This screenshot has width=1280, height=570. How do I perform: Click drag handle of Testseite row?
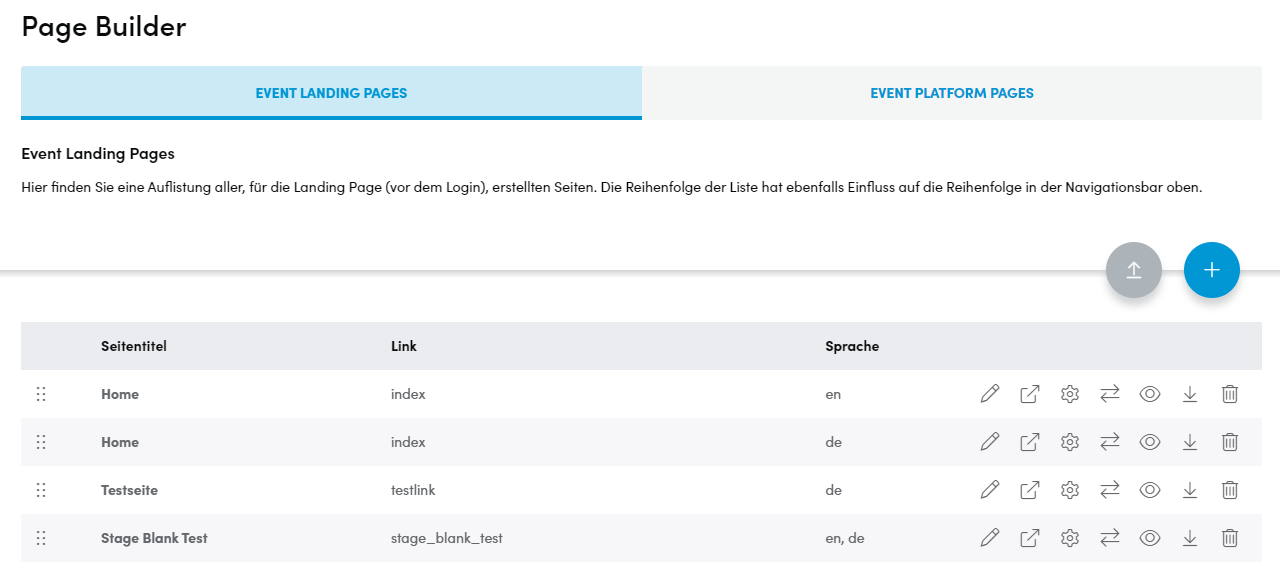click(41, 490)
